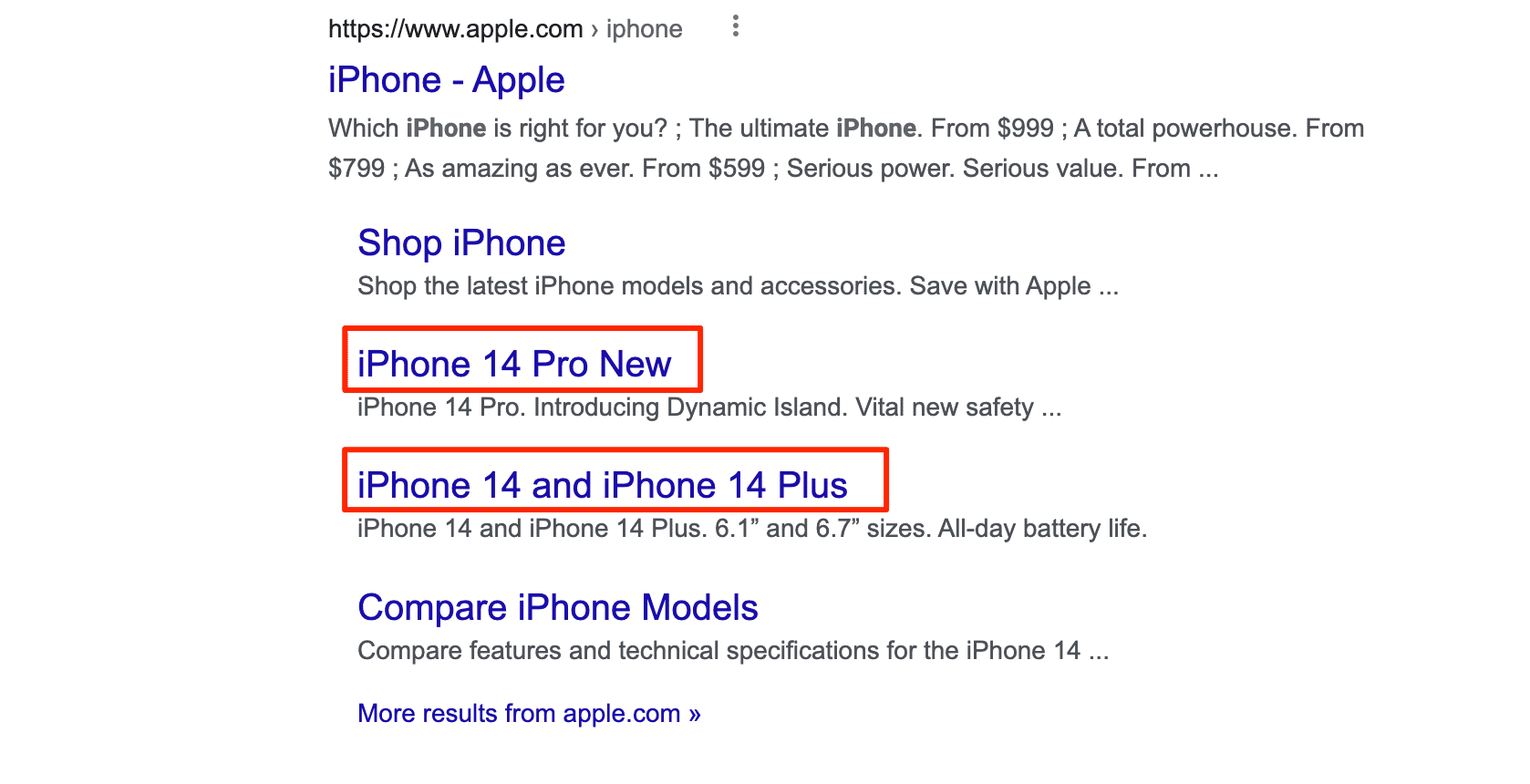1530x784 pixels.
Task: Open the Compare iPhone Models sitelink
Action: 558,608
